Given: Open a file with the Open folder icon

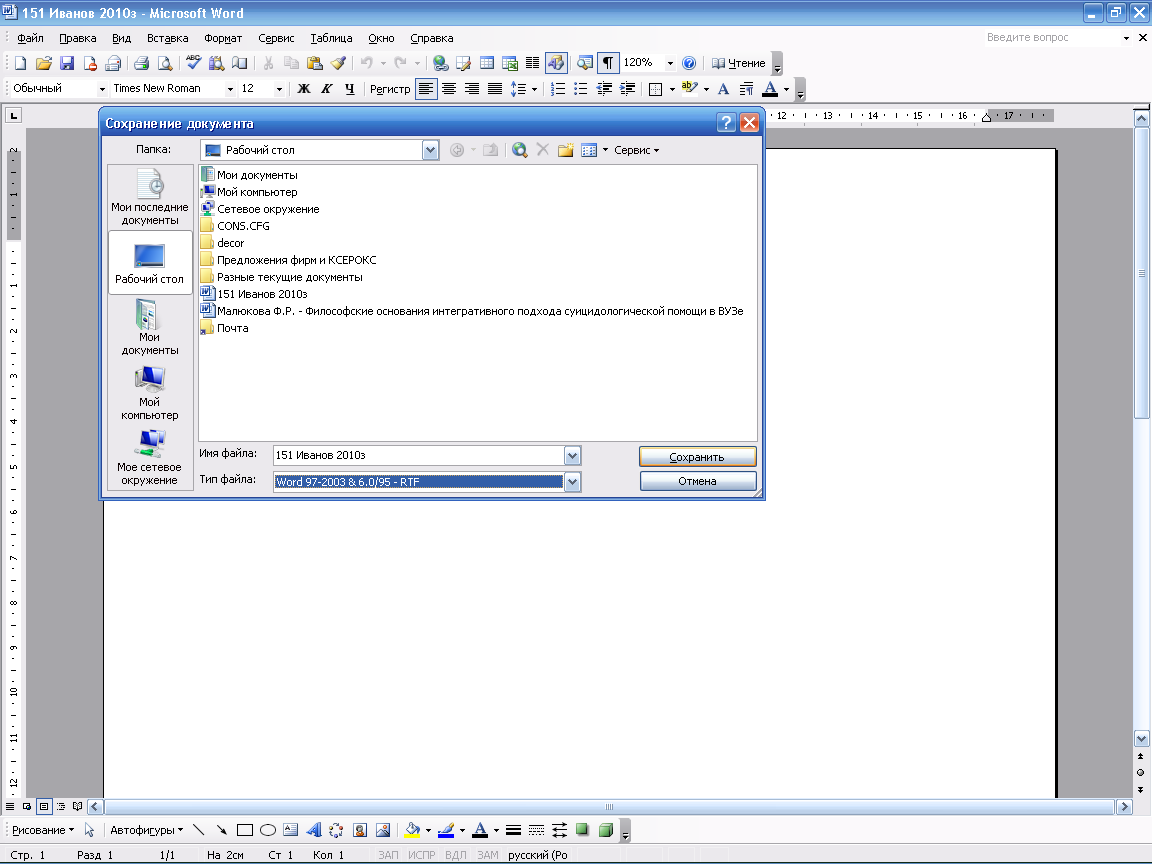Looking at the screenshot, I should click(43, 63).
